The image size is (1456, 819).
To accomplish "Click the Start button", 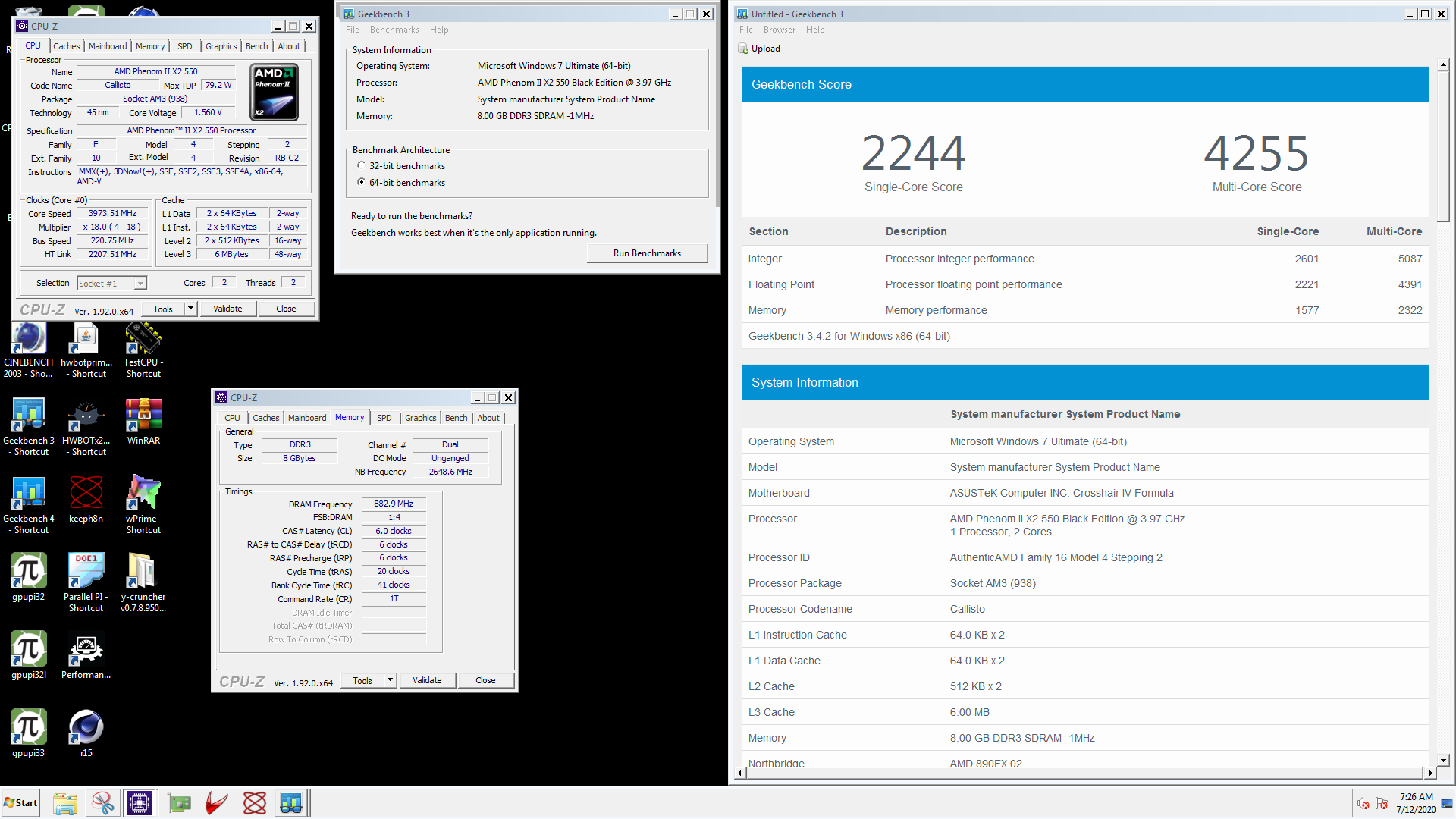I will (20, 803).
